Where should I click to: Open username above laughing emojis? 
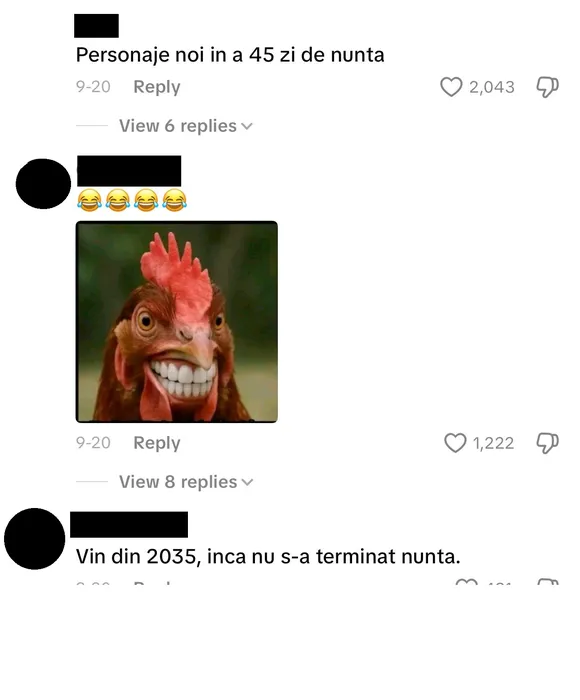(x=129, y=171)
